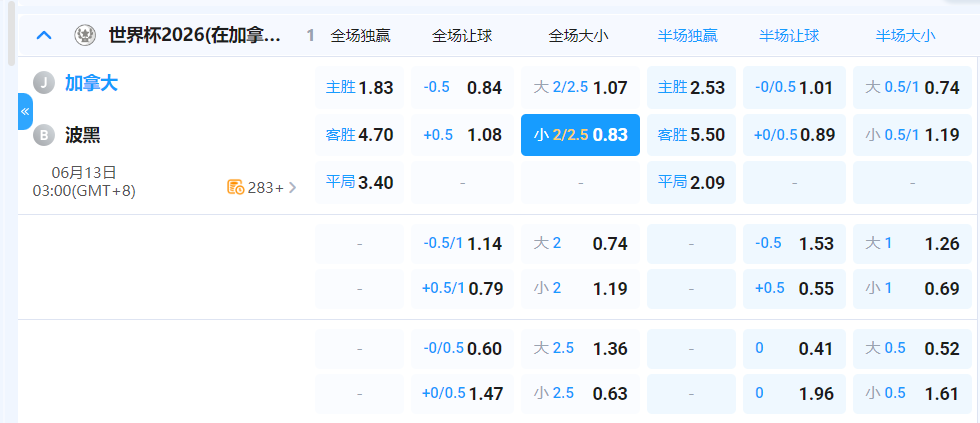Viewport: 980px width, 423px height.
Task: Choose half-time 大 0.5 odds 0.52
Action: [912, 348]
